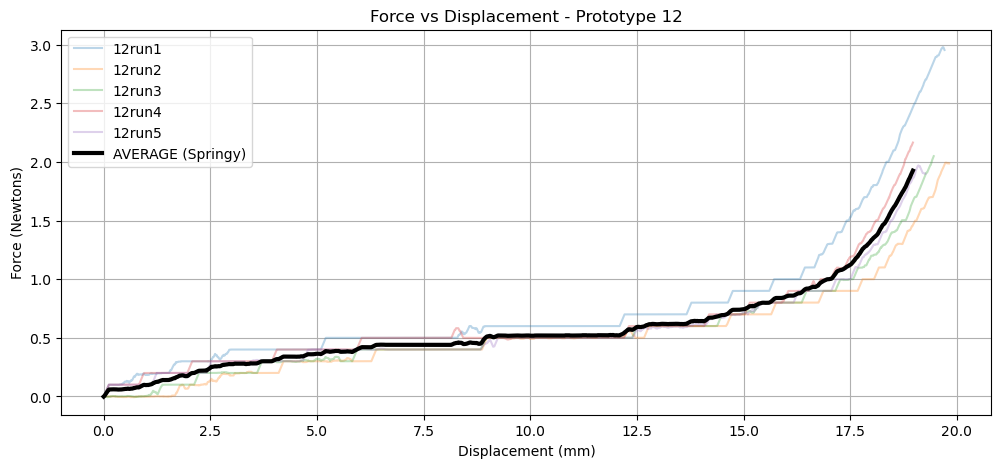Click the x-axis tick label '5.0'
This screenshot has width=1001, height=468.
(x=317, y=431)
